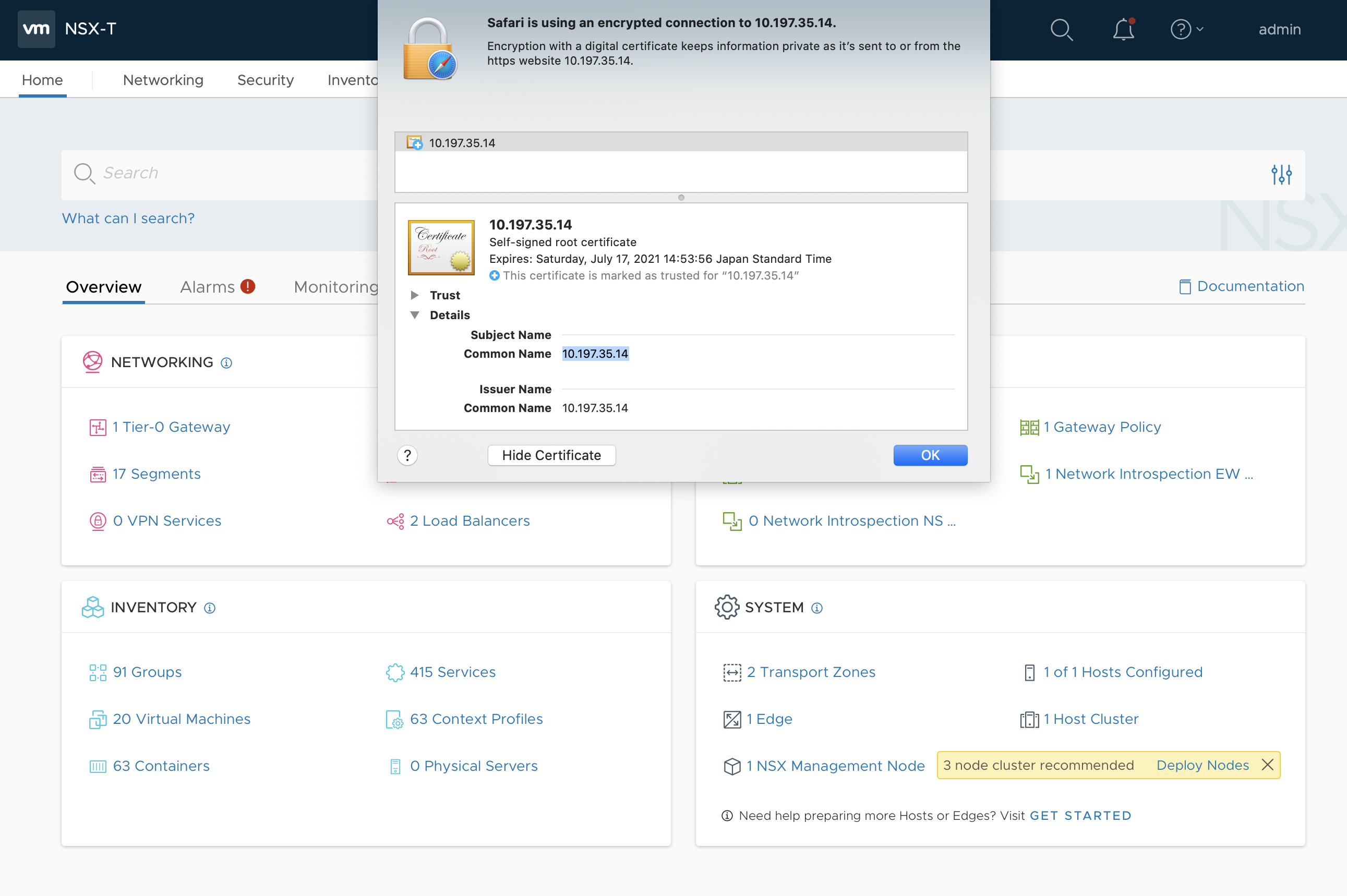The height and width of the screenshot is (896, 1347).
Task: Click the Networking info icon
Action: point(226,363)
